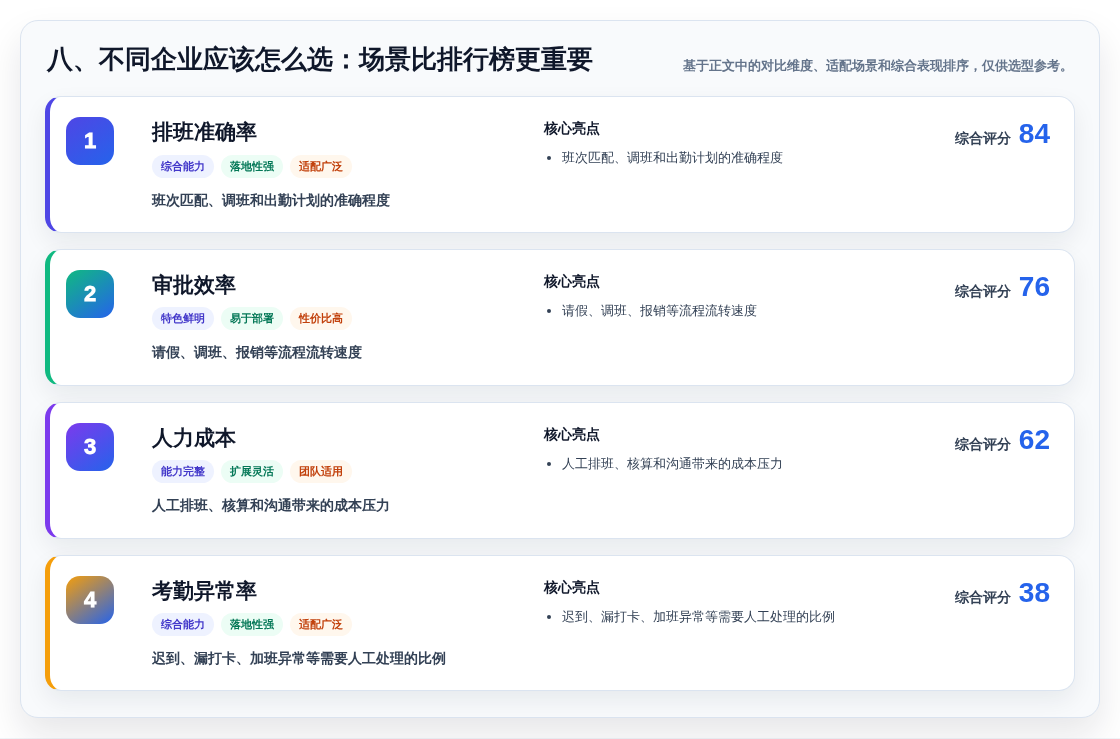Click the 易于部署 tag
Viewport: 1120px width, 739px height.
[251, 318]
